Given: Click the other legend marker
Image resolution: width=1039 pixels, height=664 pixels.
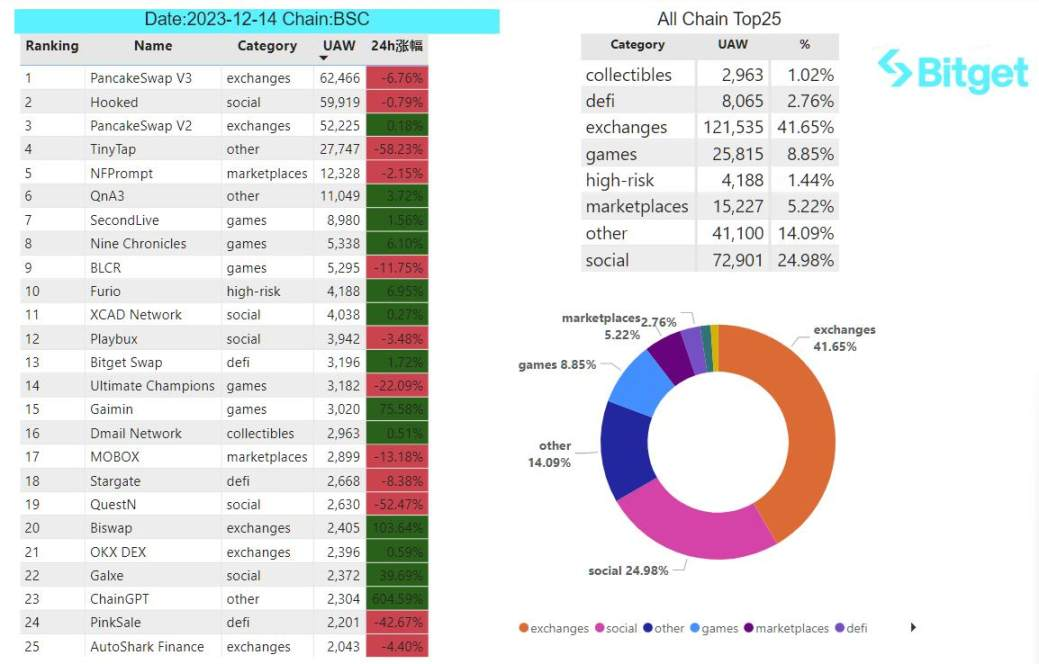Looking at the screenshot, I should 648,628.
